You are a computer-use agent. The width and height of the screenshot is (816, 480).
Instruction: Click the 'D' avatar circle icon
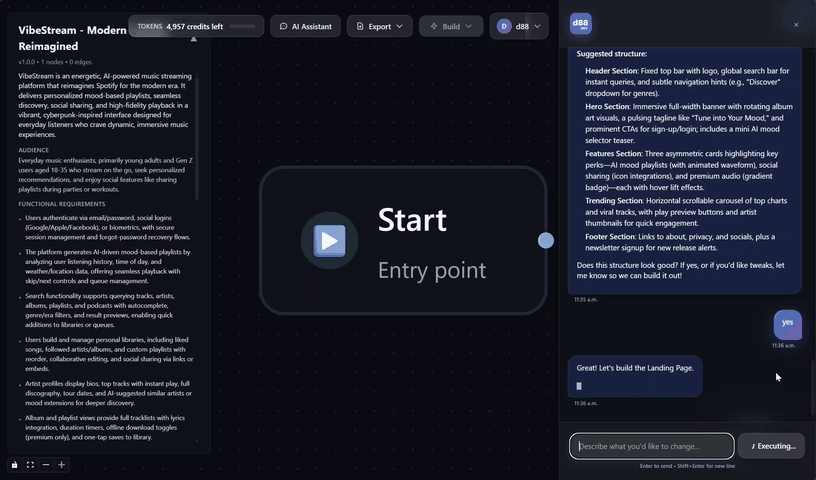[x=504, y=26]
